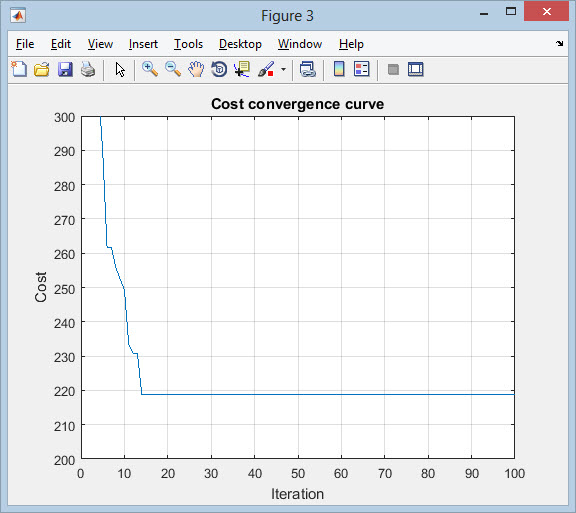Activate the Zoom Out magnifier tool
The width and height of the screenshot is (576, 513).
pyautogui.click(x=173, y=69)
